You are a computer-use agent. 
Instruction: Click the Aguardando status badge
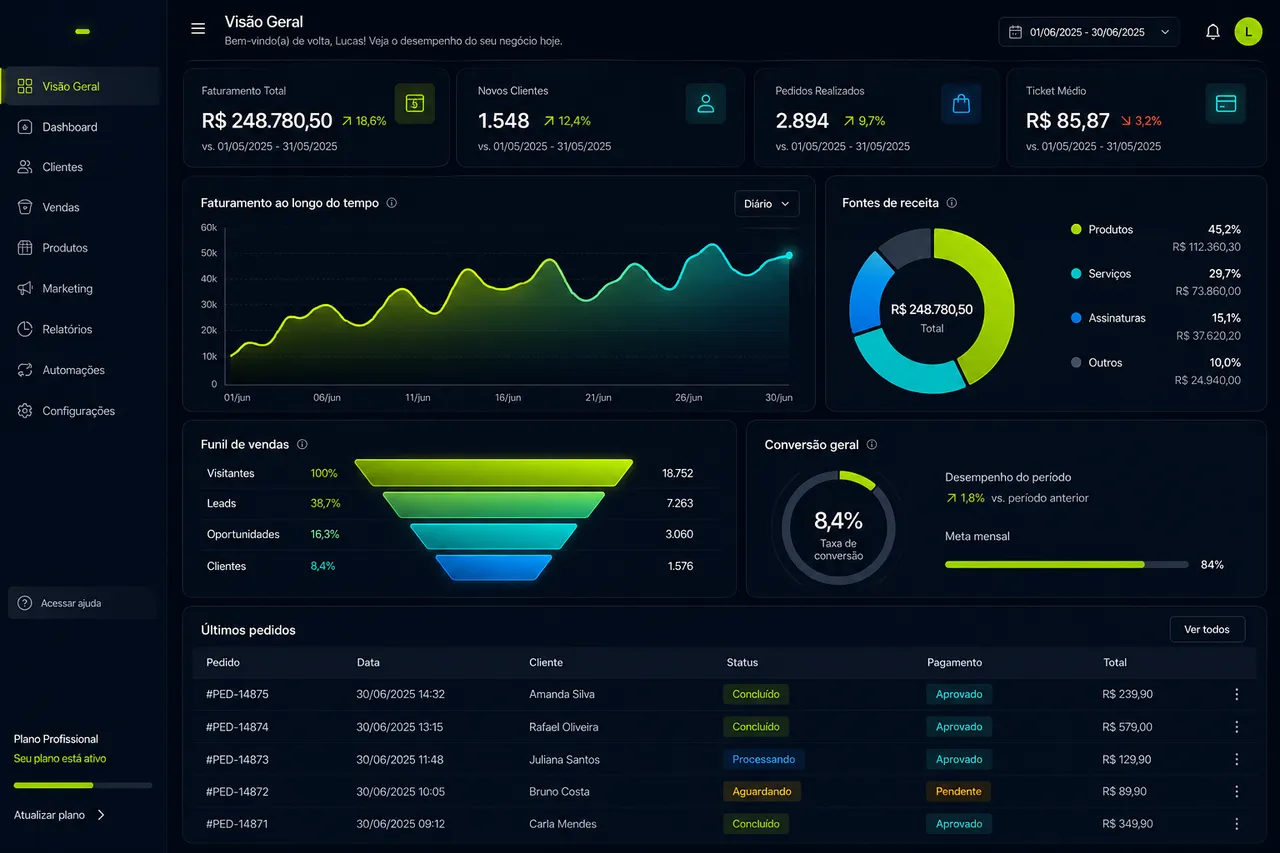[762, 791]
